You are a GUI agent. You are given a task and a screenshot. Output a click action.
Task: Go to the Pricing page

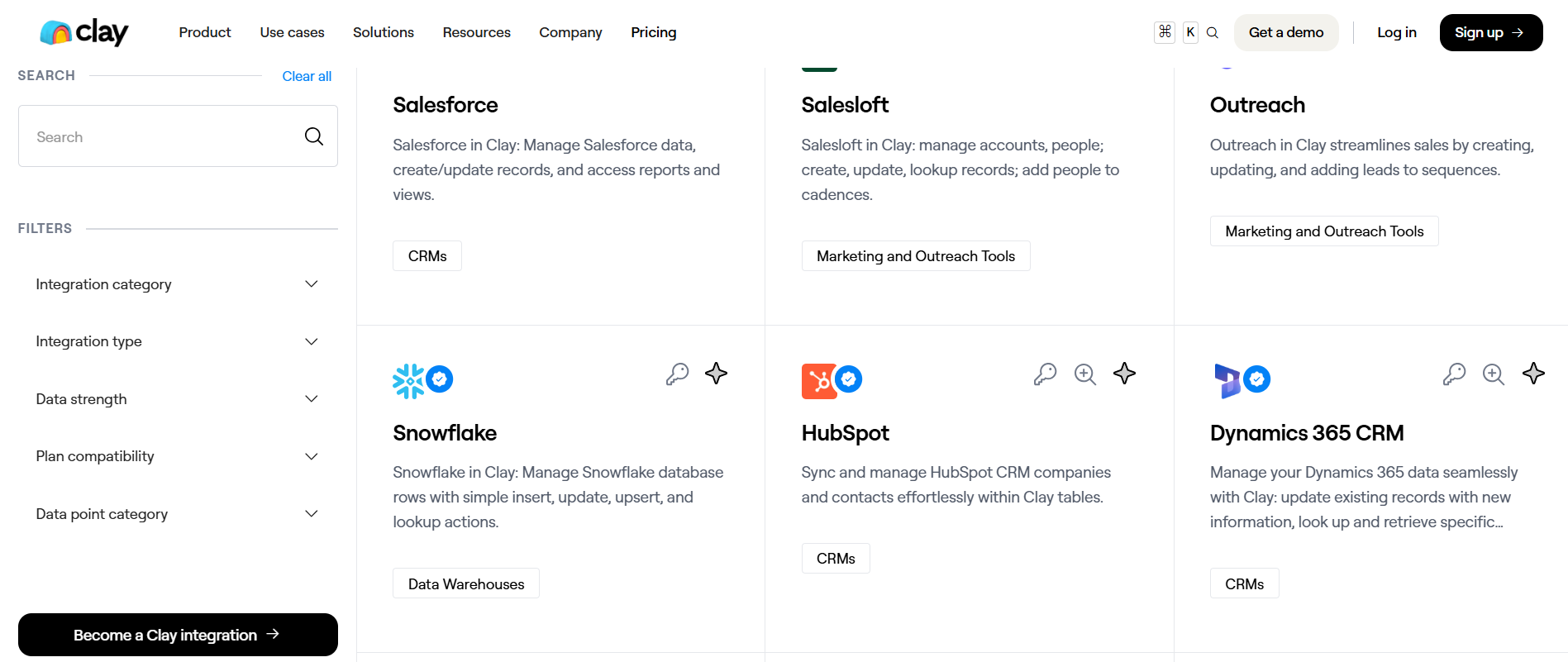(x=653, y=32)
